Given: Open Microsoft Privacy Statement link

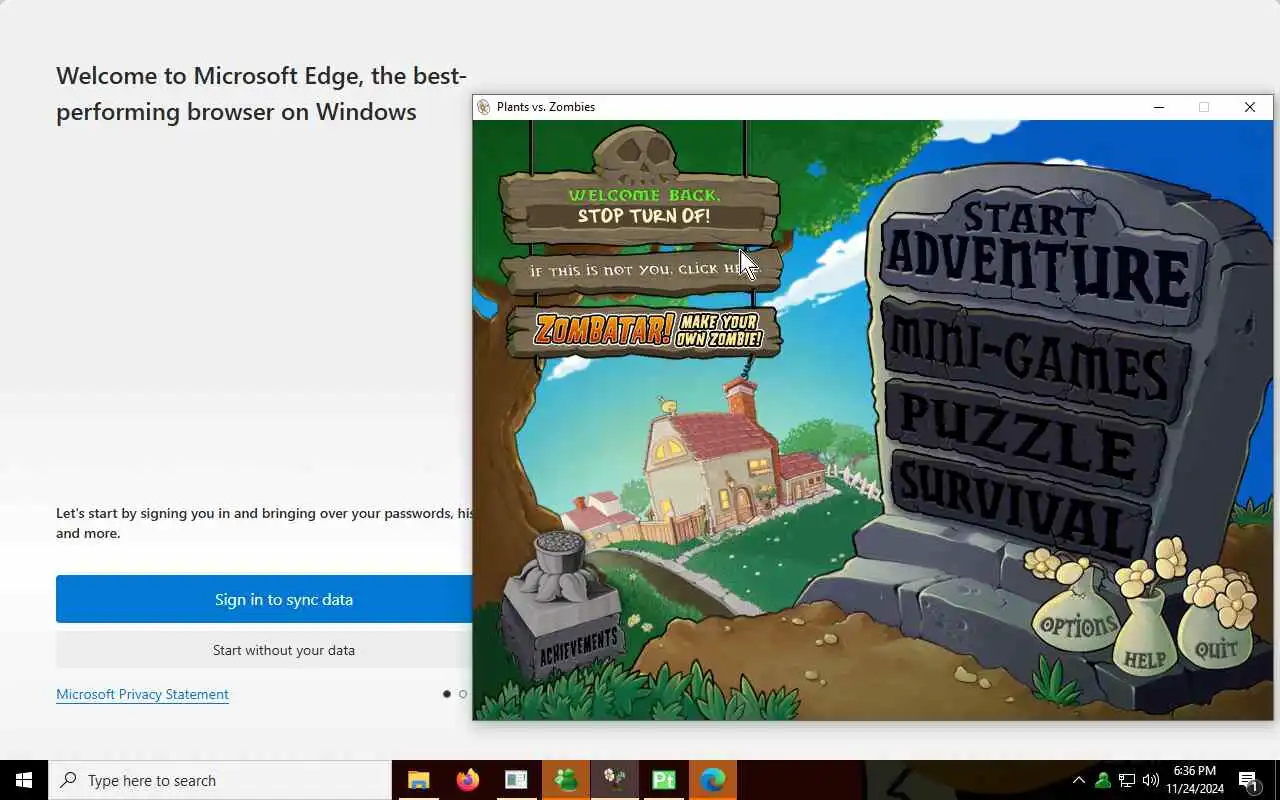Looking at the screenshot, I should tap(142, 694).
